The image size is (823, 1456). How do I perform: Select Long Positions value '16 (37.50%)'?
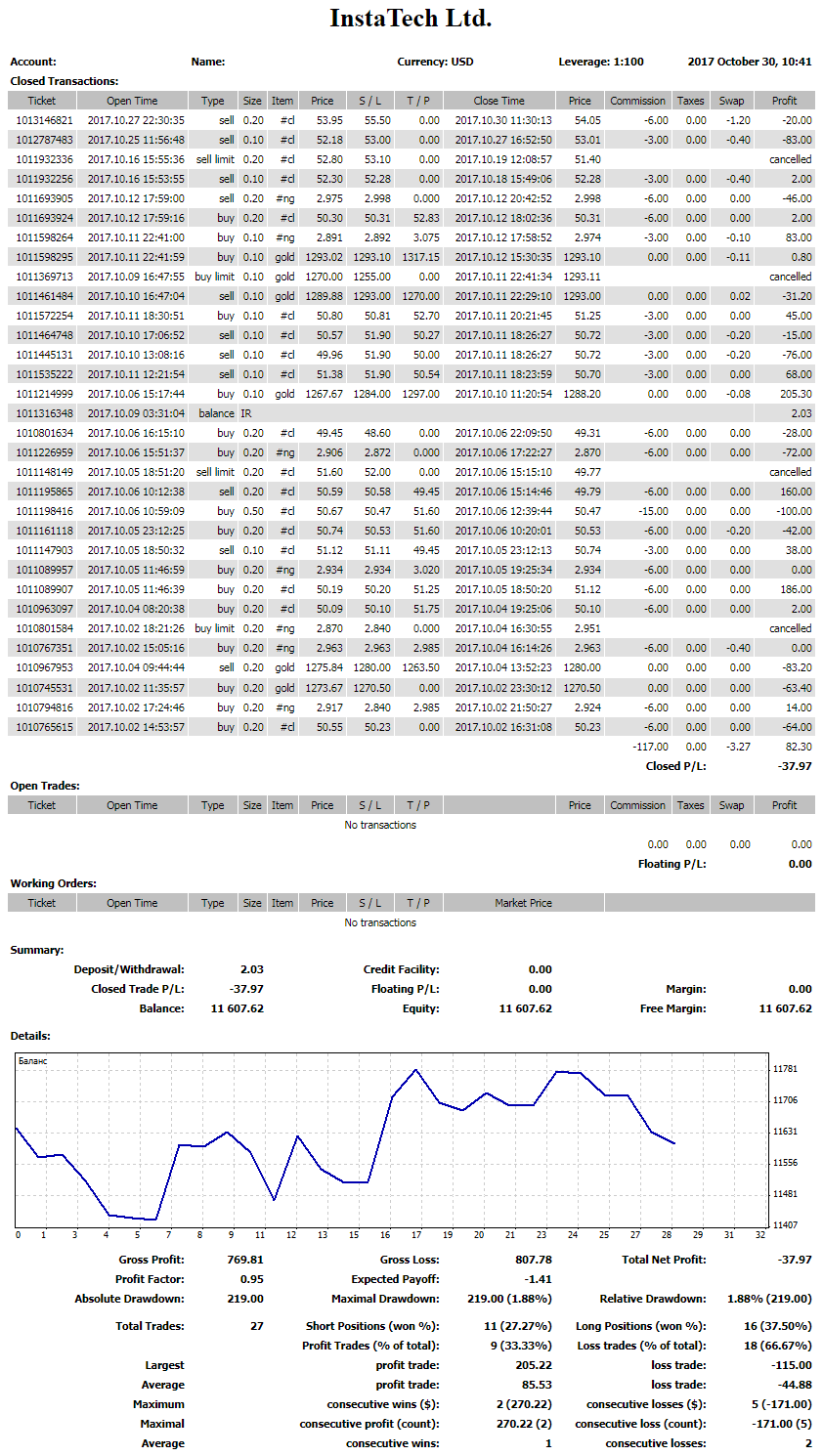778,1326
